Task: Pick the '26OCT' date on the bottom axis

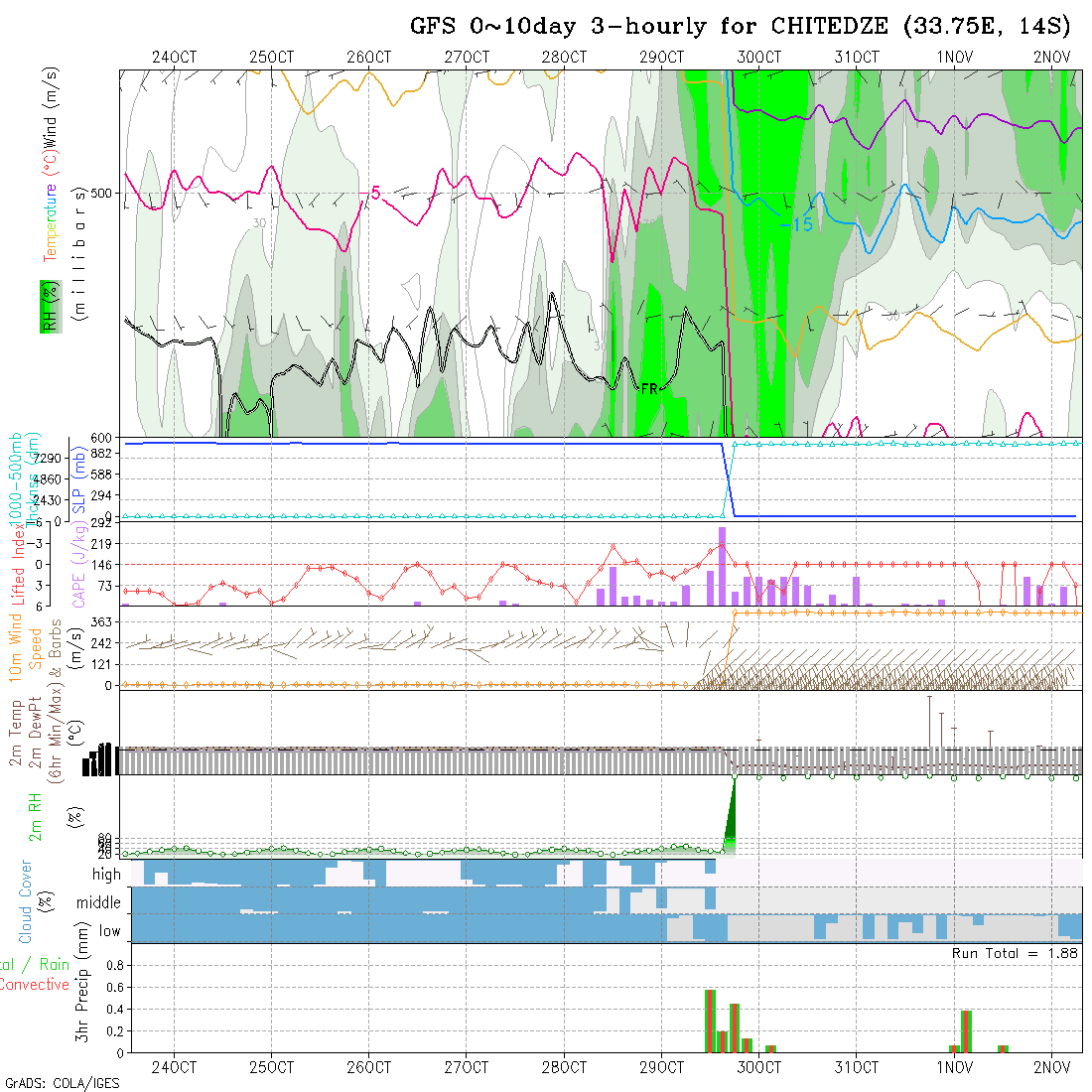Action: click(369, 1067)
